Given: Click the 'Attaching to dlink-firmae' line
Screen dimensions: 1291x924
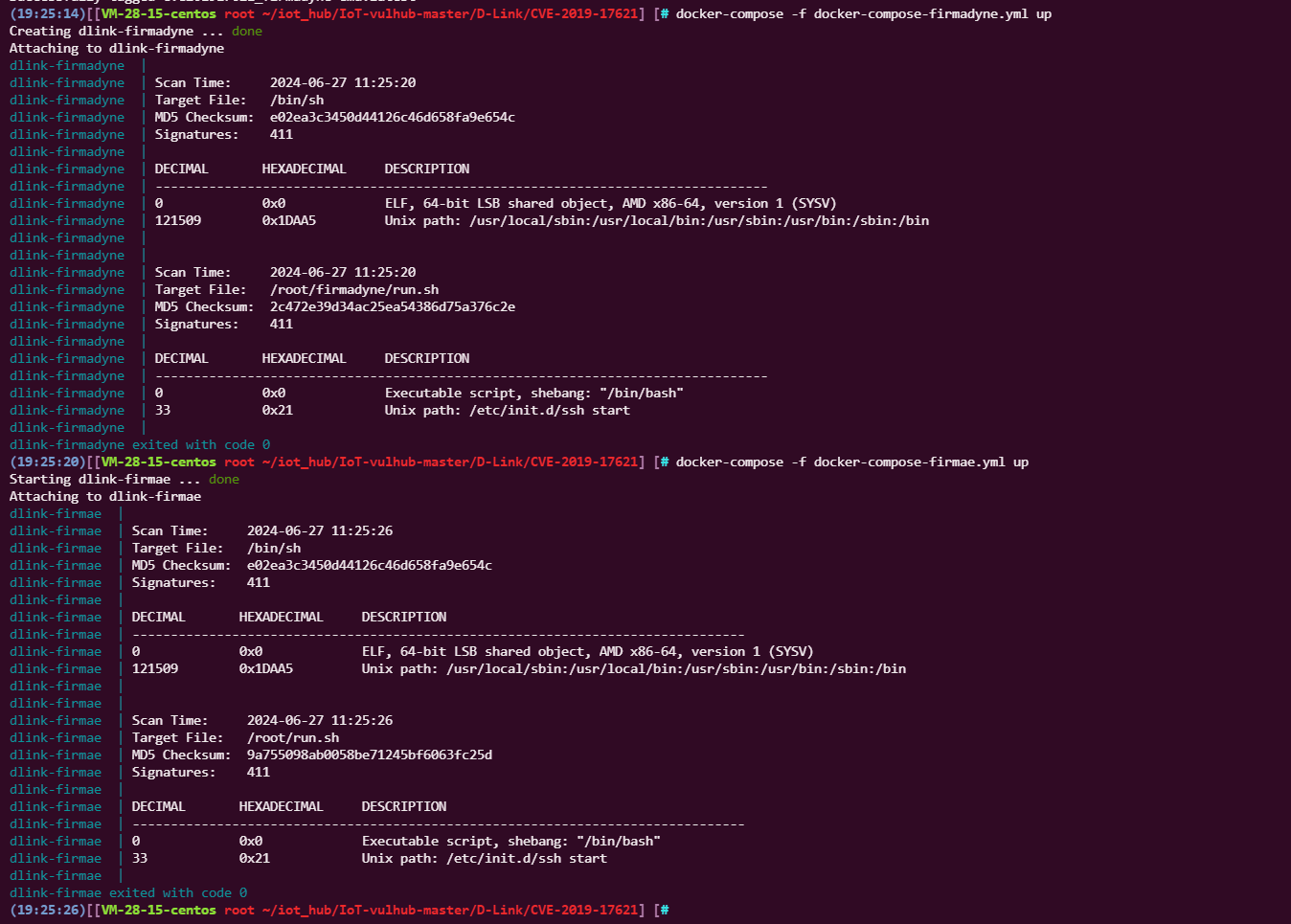Looking at the screenshot, I should click(104, 496).
